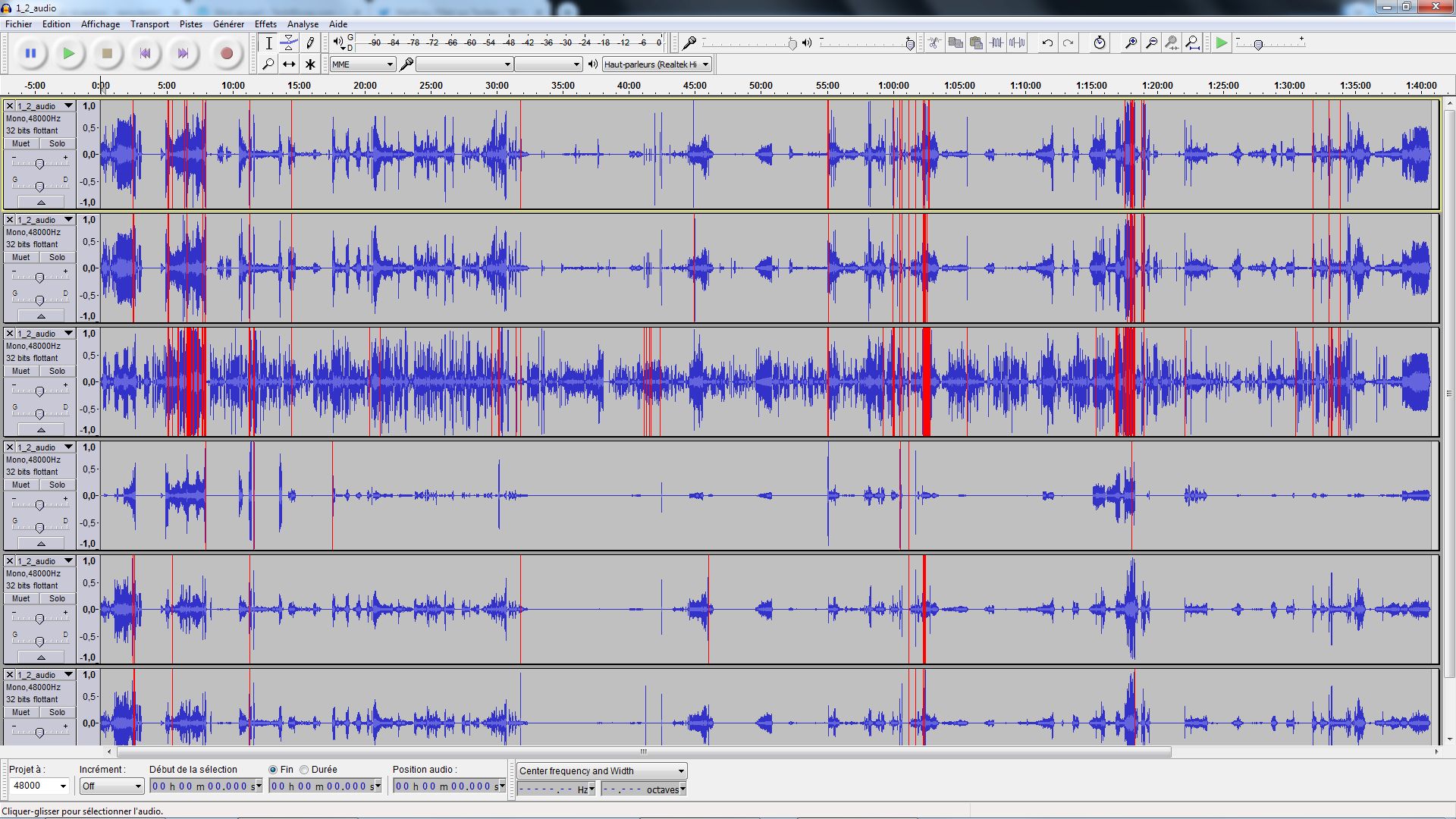Open the Générer menu
This screenshot has height=819, width=1456.
pyautogui.click(x=228, y=24)
